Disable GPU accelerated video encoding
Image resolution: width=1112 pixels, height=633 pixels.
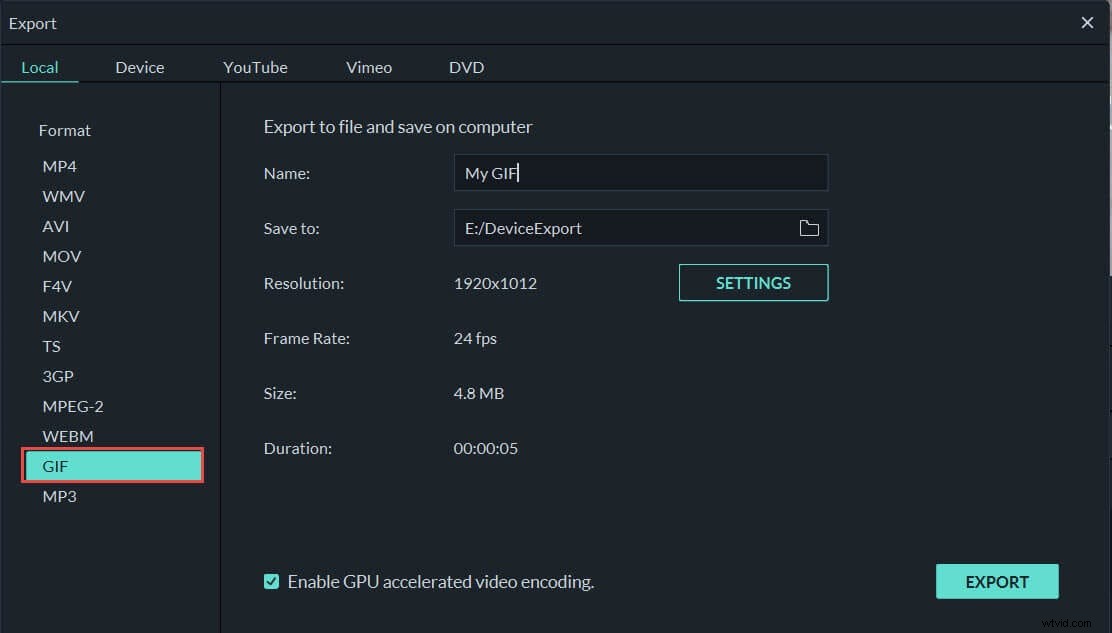click(x=271, y=581)
